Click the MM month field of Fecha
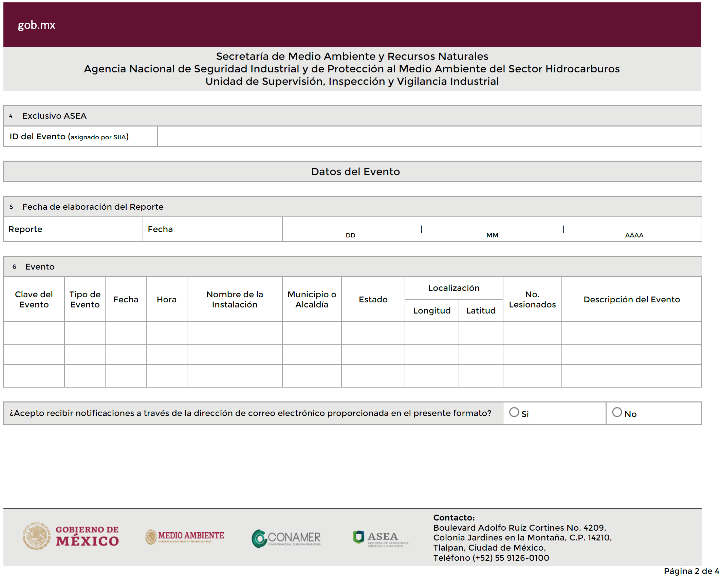 [492, 229]
